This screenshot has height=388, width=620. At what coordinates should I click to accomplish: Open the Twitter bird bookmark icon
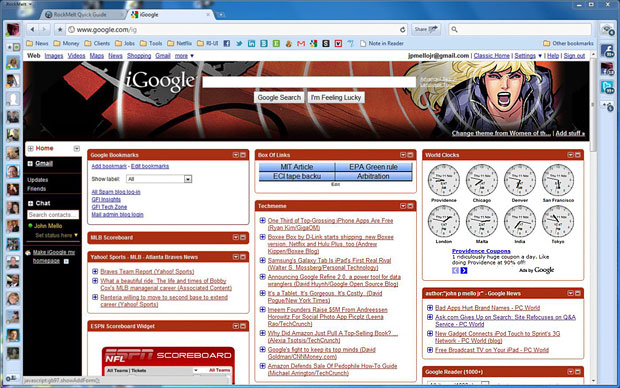pyautogui.click(x=239, y=44)
